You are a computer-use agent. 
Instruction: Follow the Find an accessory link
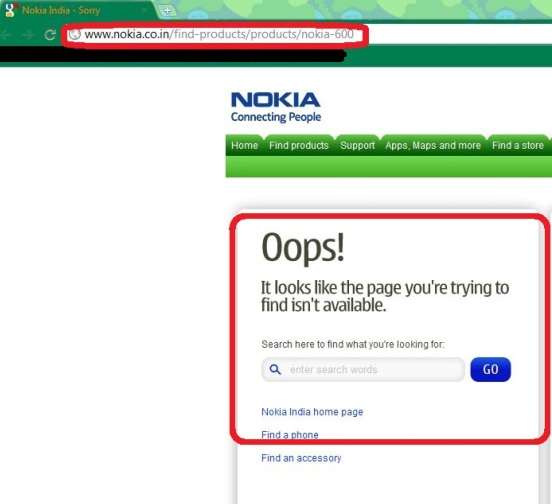point(301,458)
